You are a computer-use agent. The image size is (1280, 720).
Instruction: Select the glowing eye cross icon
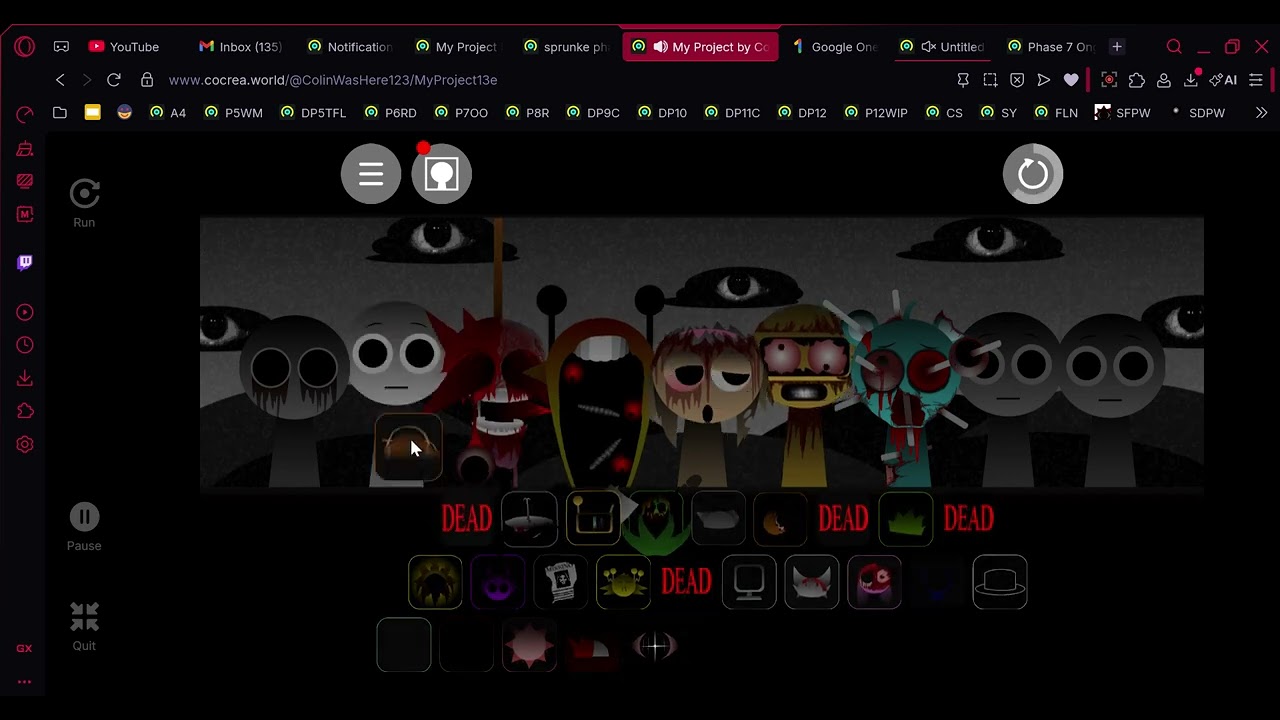pos(655,646)
